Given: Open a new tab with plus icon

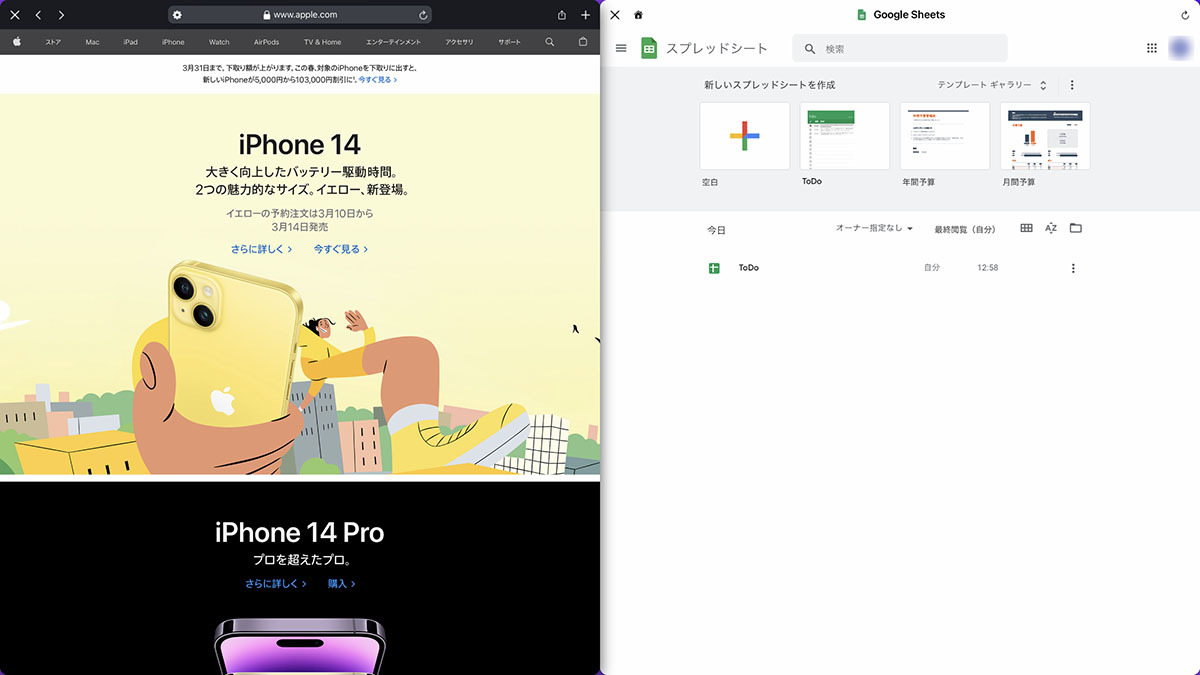Looking at the screenshot, I should click(x=586, y=15).
